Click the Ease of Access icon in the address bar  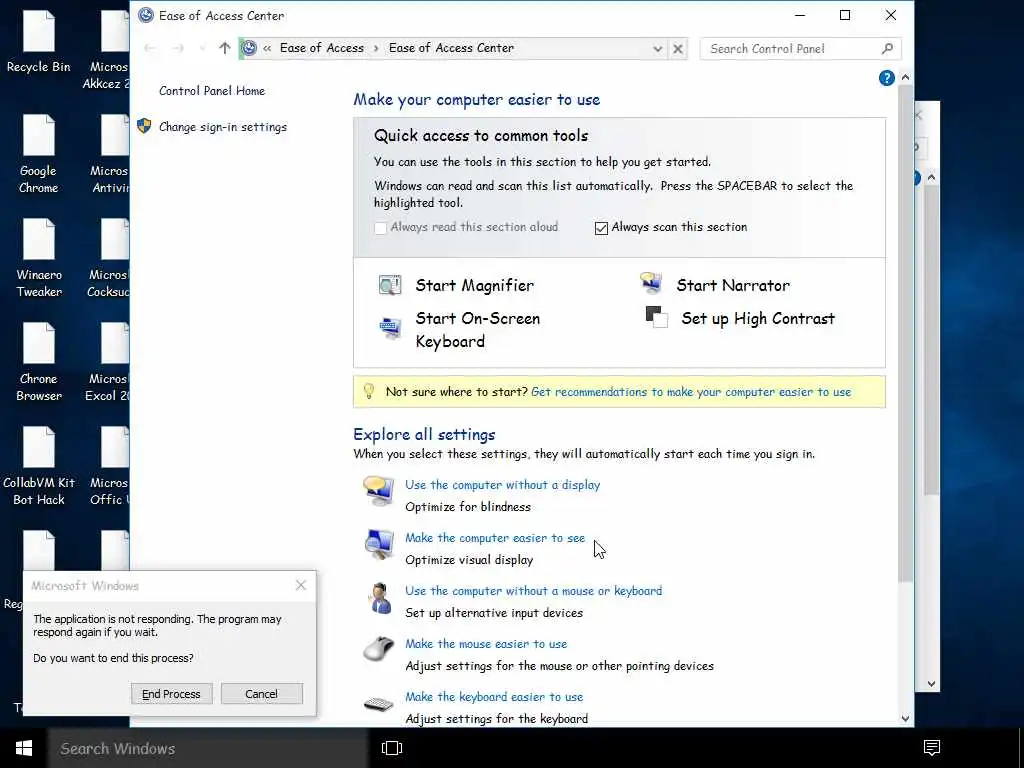tap(249, 48)
